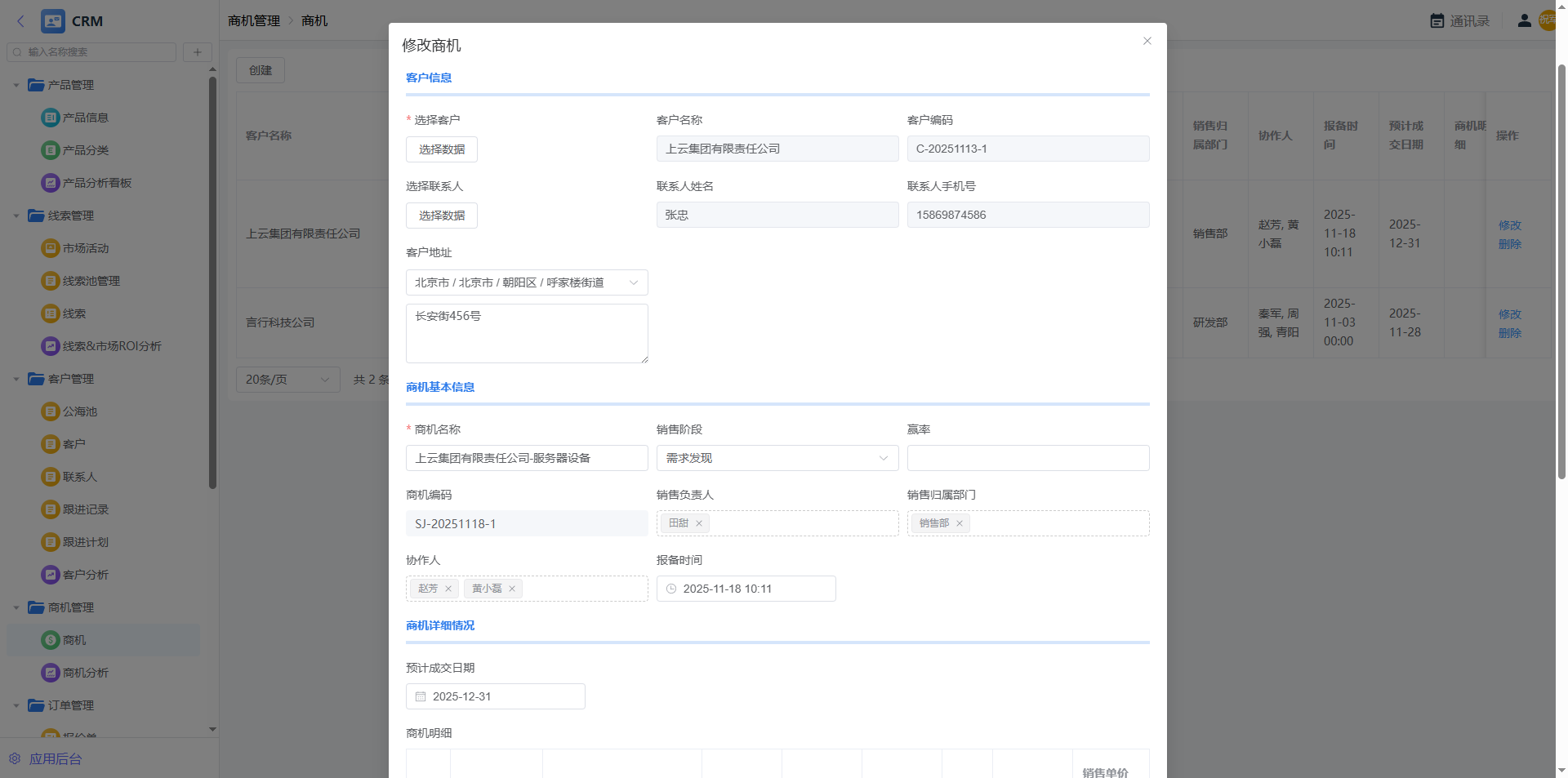Open the 销售阶段 dropdown

[777, 458]
